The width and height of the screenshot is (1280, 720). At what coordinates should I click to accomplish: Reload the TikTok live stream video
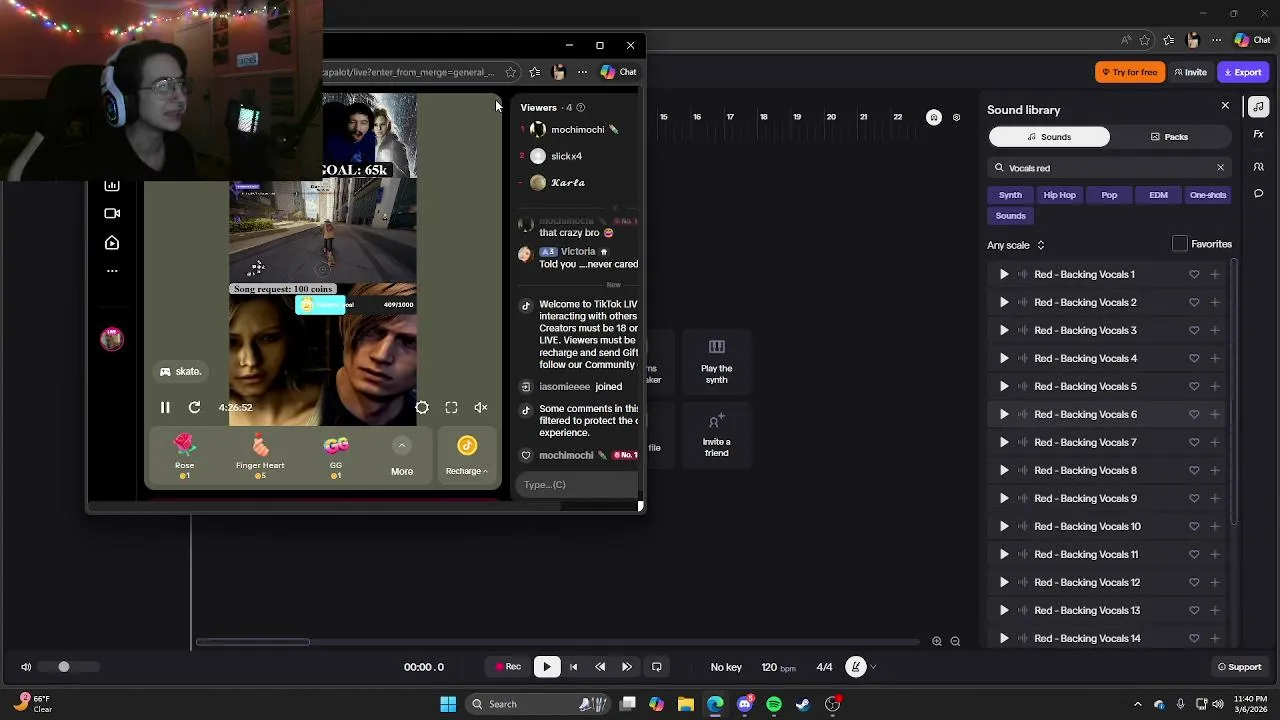pos(194,407)
